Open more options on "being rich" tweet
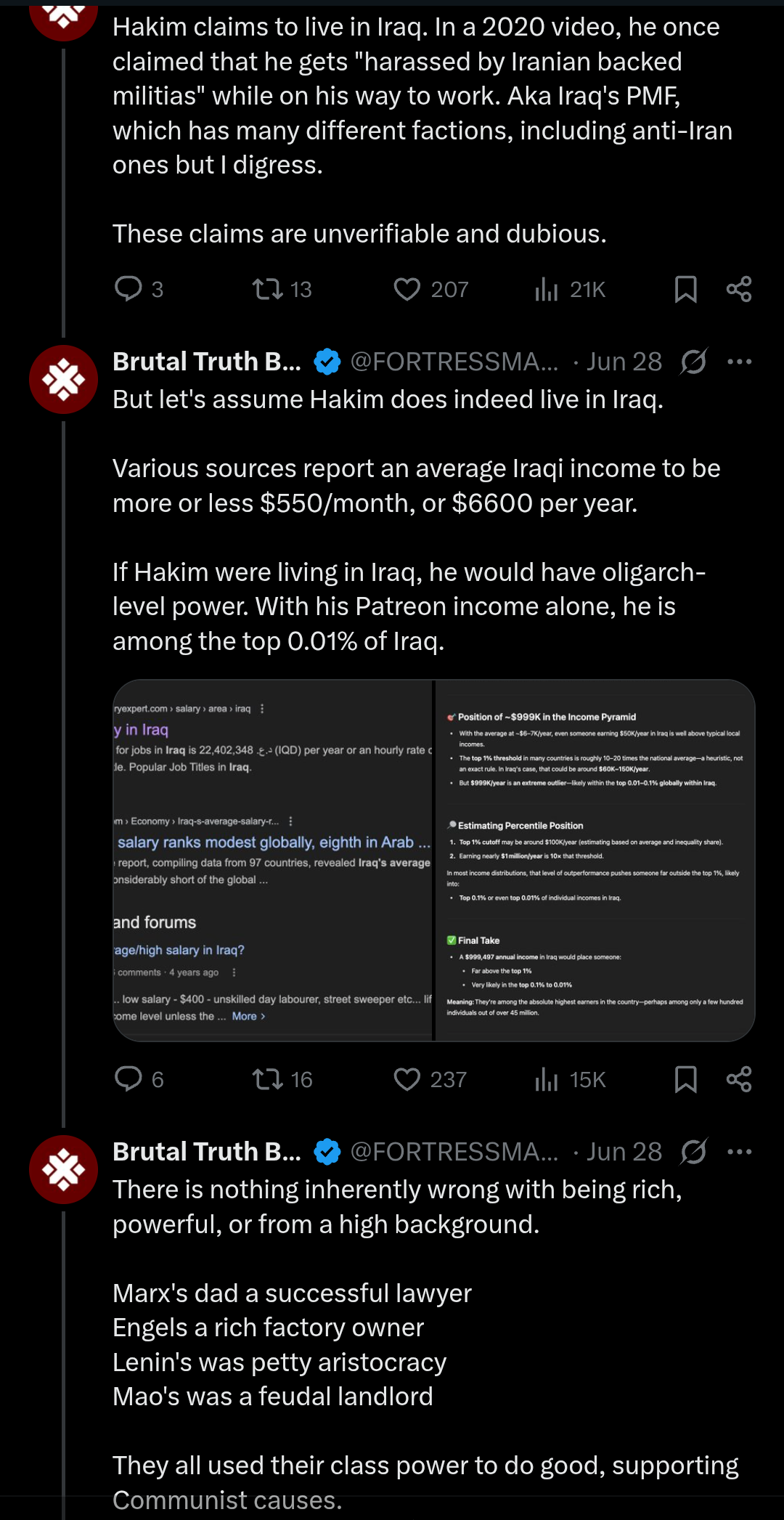Viewport: 784px width, 1520px height. [x=739, y=1152]
